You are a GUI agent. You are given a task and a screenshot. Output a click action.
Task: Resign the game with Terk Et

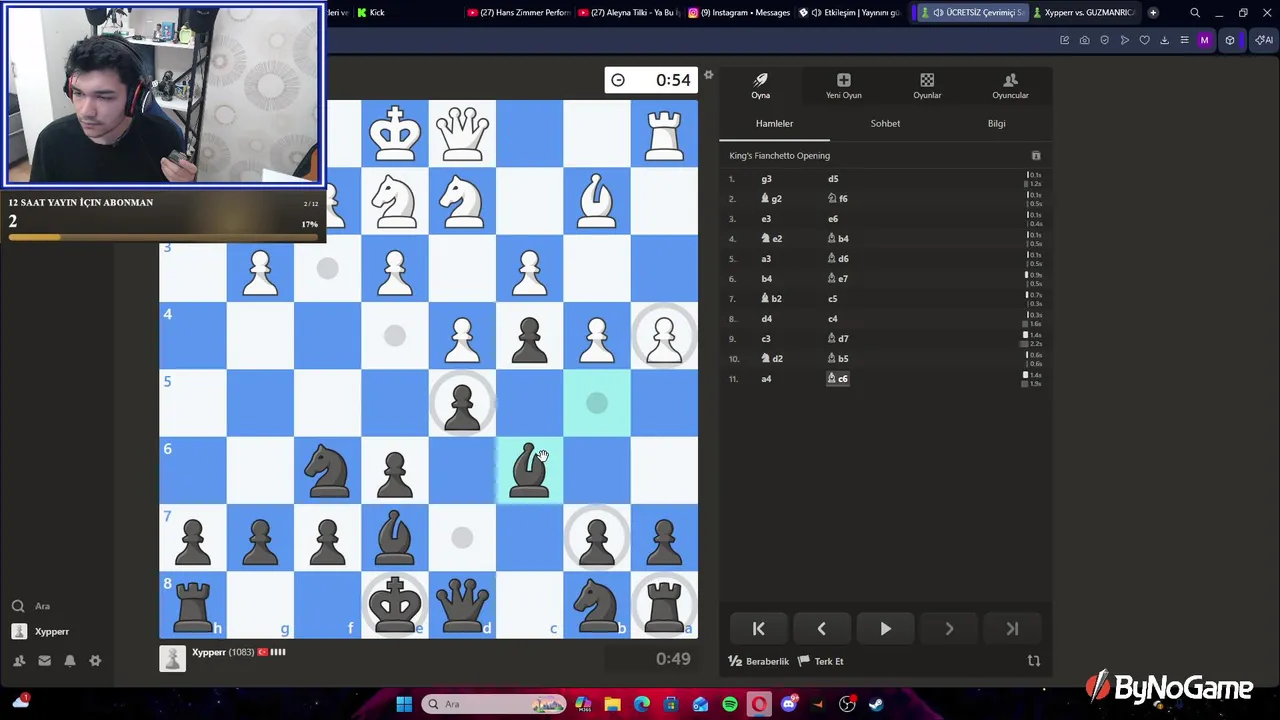pos(821,661)
